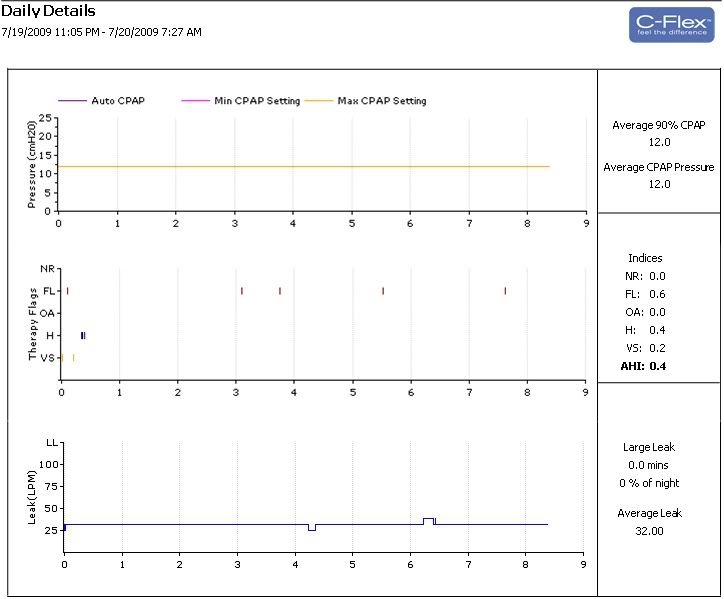
Task: Click the FL flag marker at hour 5.5
Action: (x=383, y=291)
